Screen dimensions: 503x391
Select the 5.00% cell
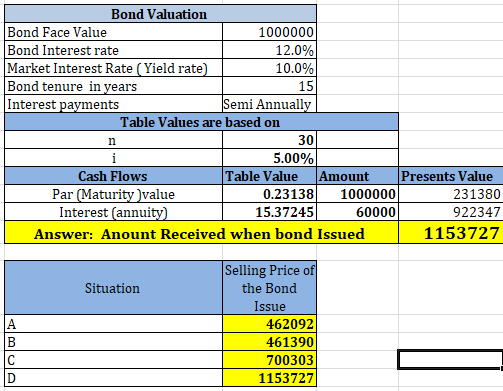point(269,158)
